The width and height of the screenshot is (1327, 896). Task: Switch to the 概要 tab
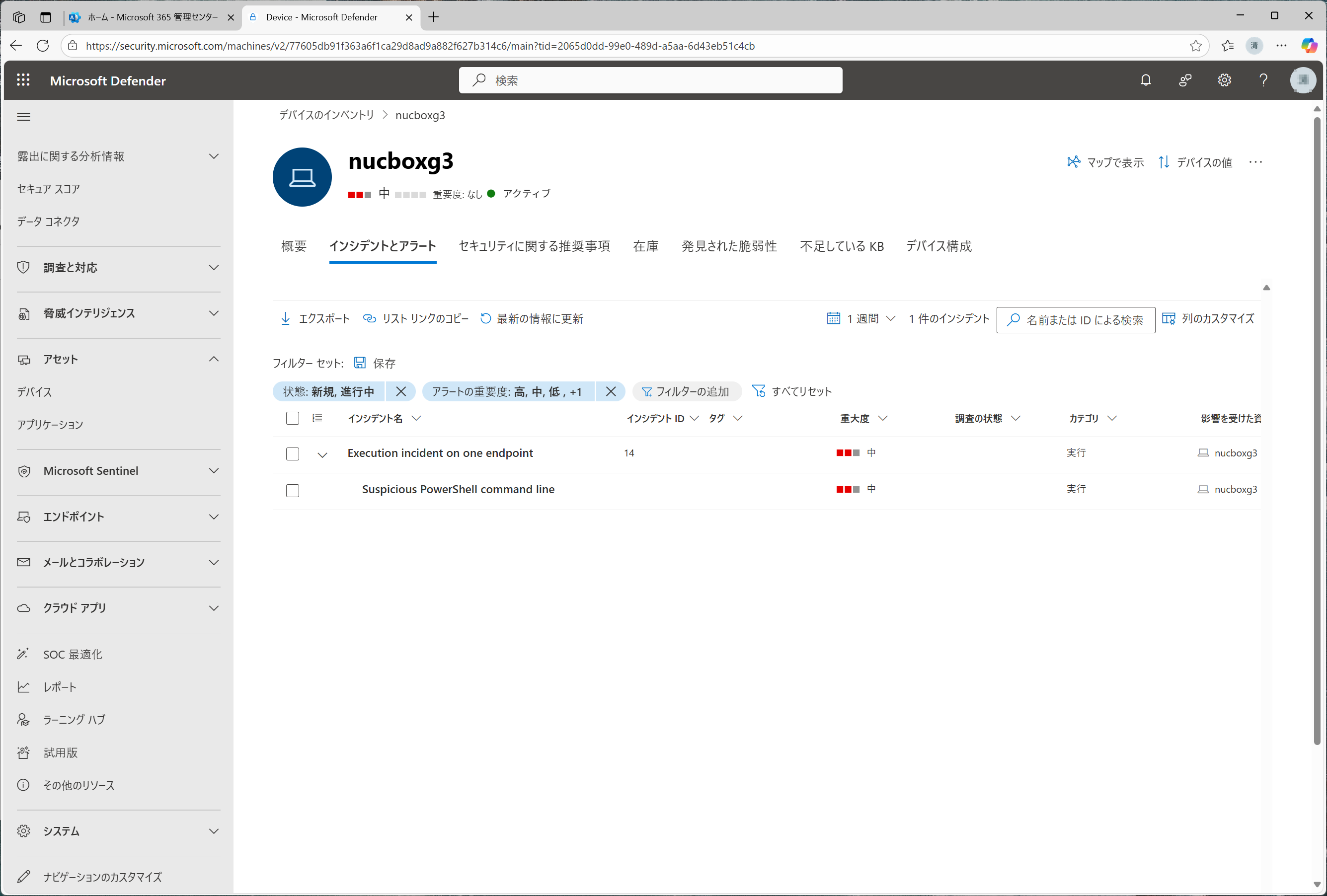point(294,246)
